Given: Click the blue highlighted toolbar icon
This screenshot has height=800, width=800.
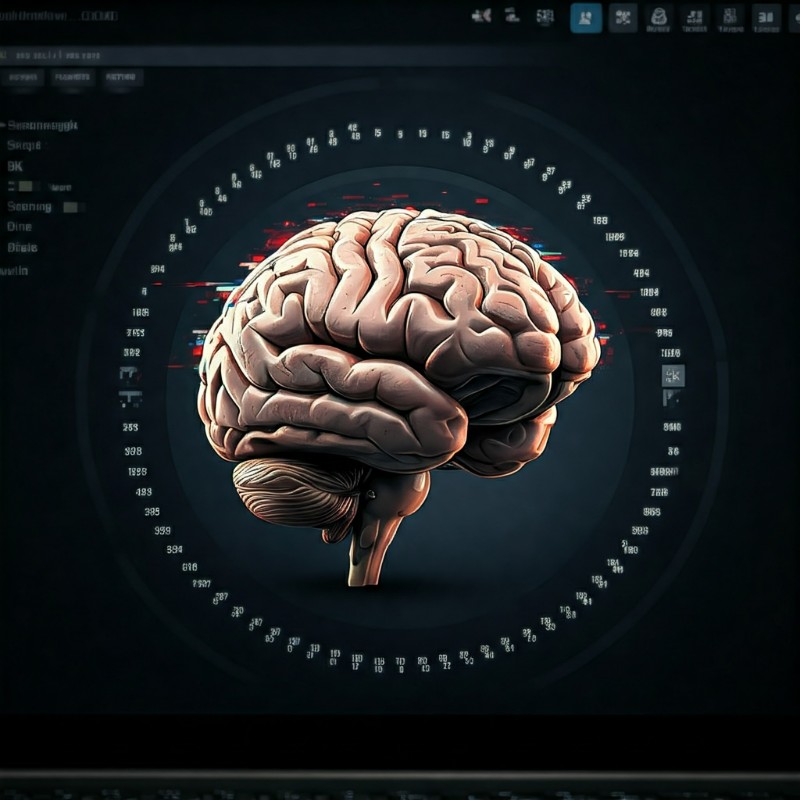Looking at the screenshot, I should pyautogui.click(x=586, y=17).
